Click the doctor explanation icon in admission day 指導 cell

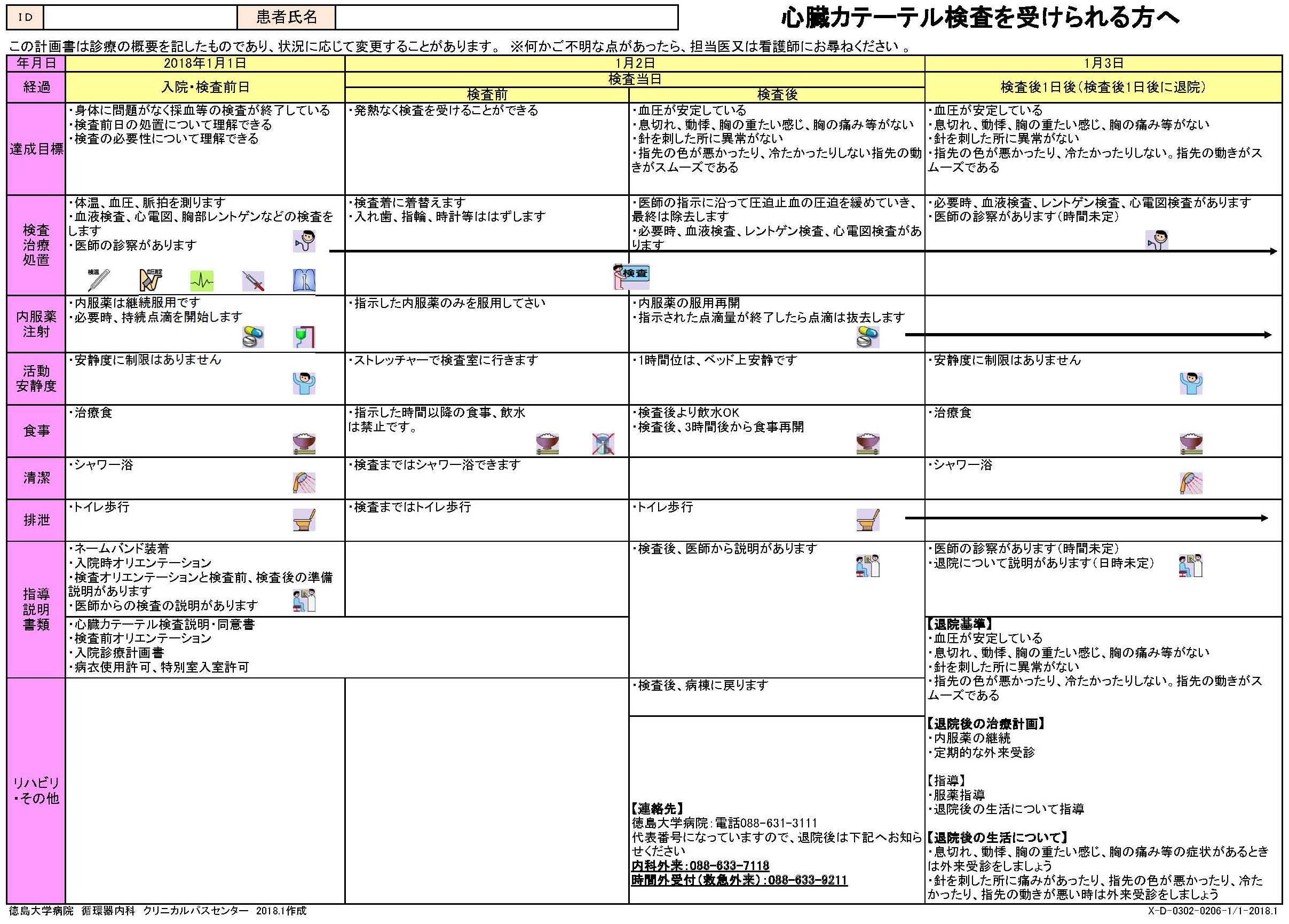(304, 600)
